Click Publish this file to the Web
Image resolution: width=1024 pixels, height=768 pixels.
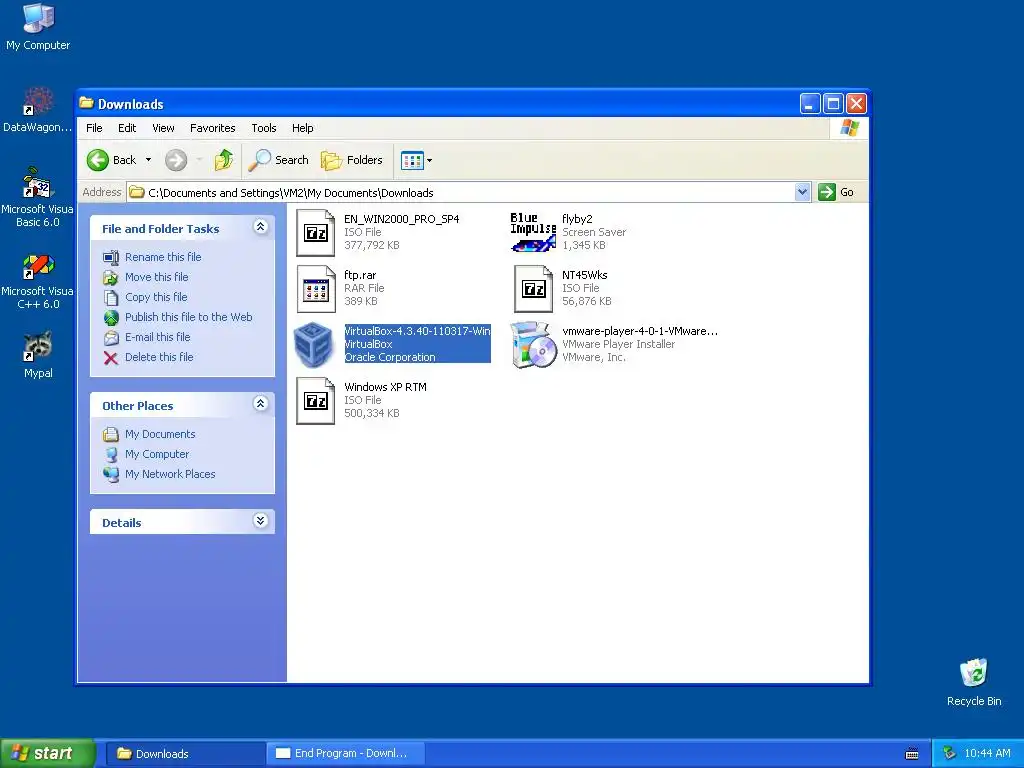click(x=189, y=317)
